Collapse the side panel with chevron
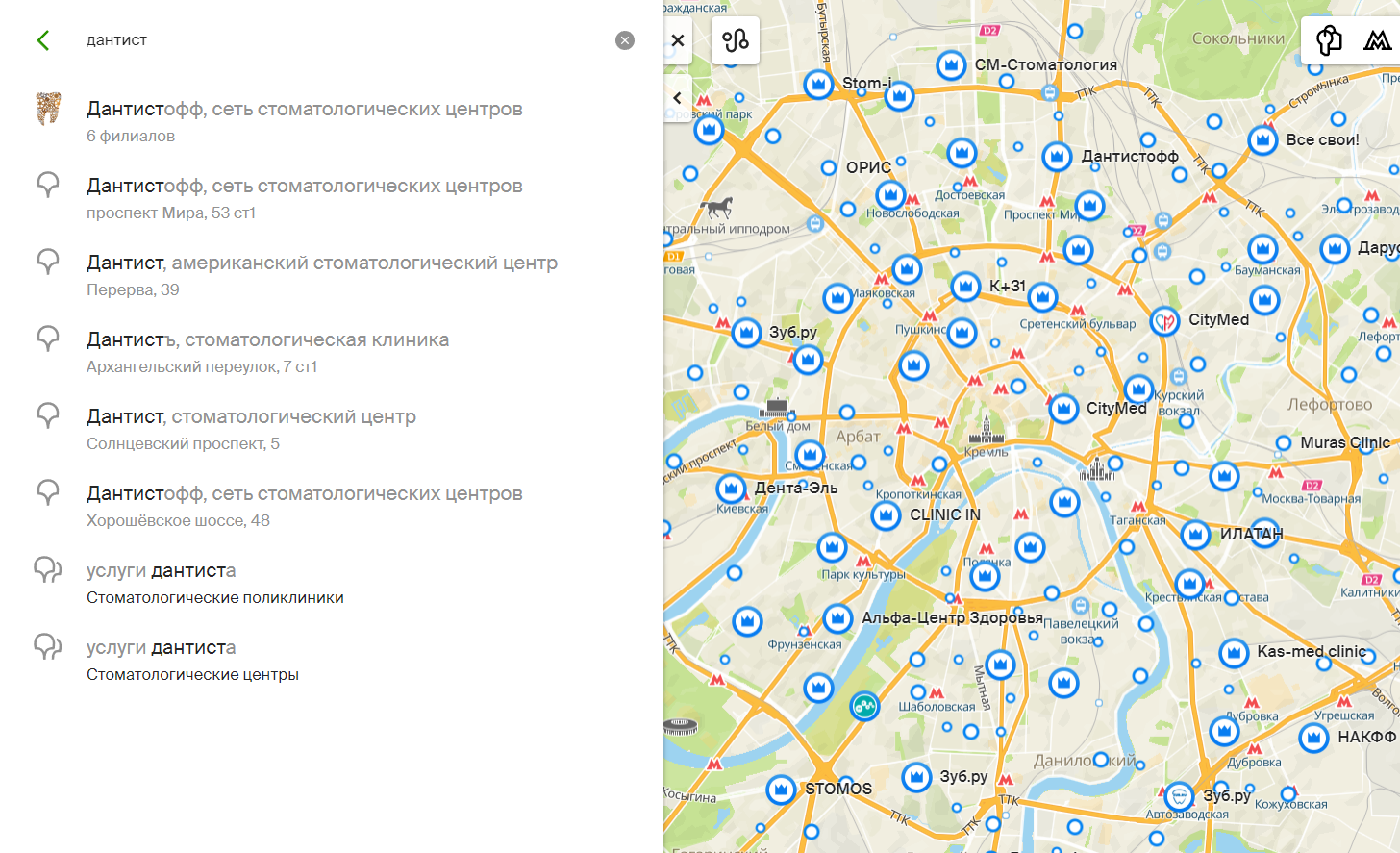1400x853 pixels. pyautogui.click(x=678, y=98)
